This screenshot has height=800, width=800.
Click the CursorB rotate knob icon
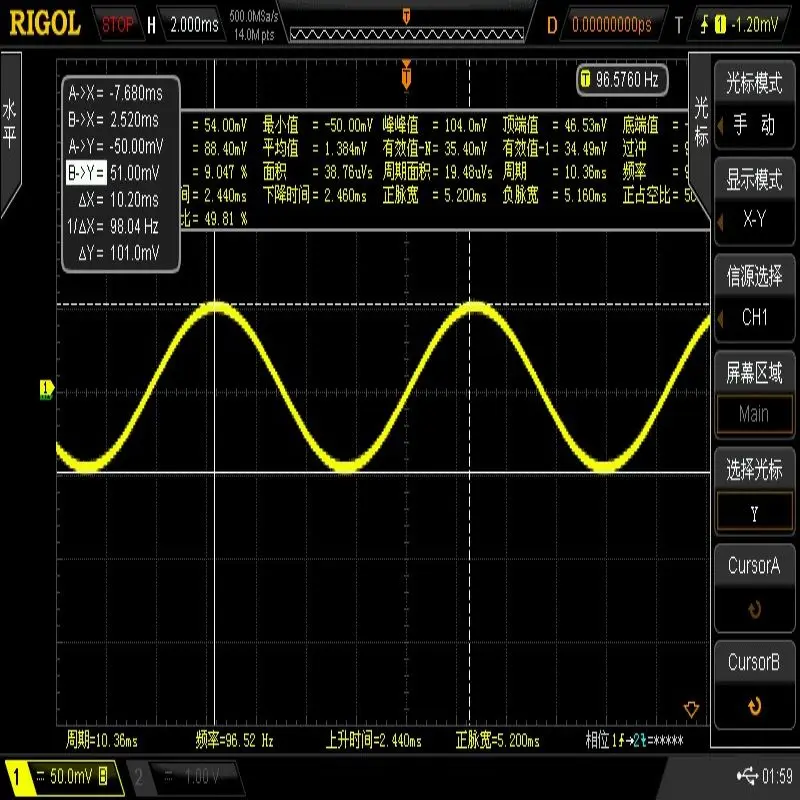pos(755,706)
